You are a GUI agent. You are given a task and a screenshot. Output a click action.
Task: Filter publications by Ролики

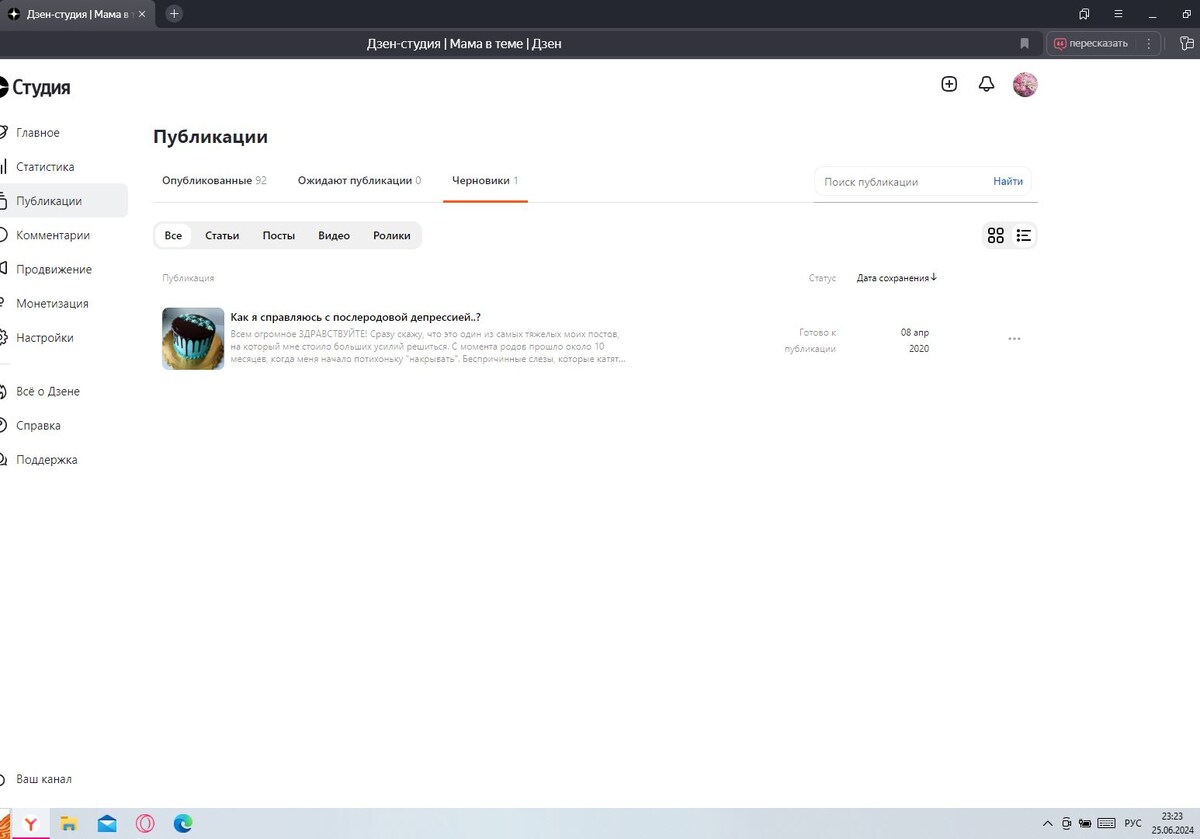(x=392, y=235)
